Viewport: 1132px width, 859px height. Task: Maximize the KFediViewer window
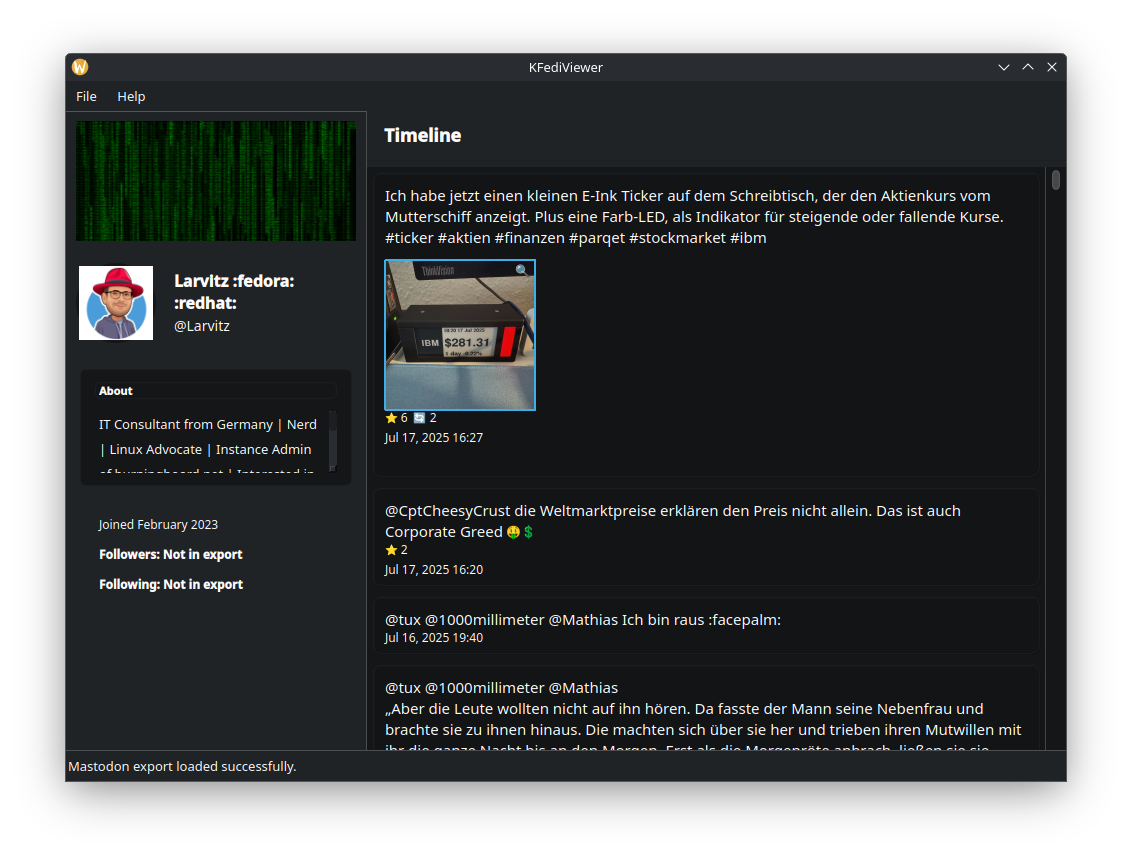click(1028, 67)
